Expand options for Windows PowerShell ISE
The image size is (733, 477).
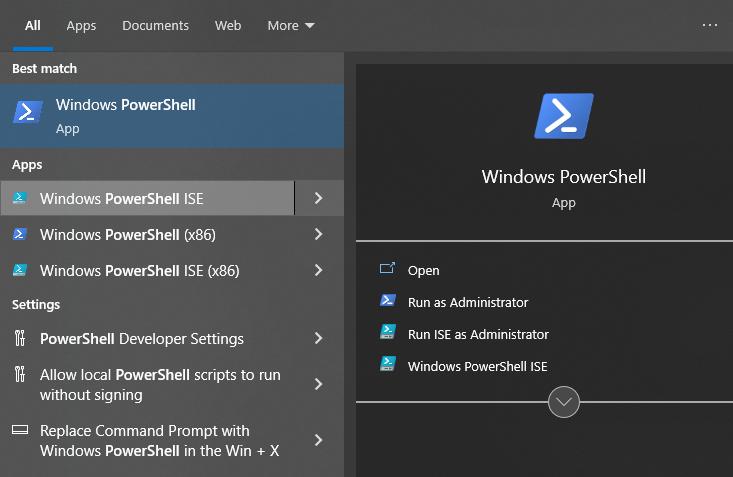click(x=319, y=198)
